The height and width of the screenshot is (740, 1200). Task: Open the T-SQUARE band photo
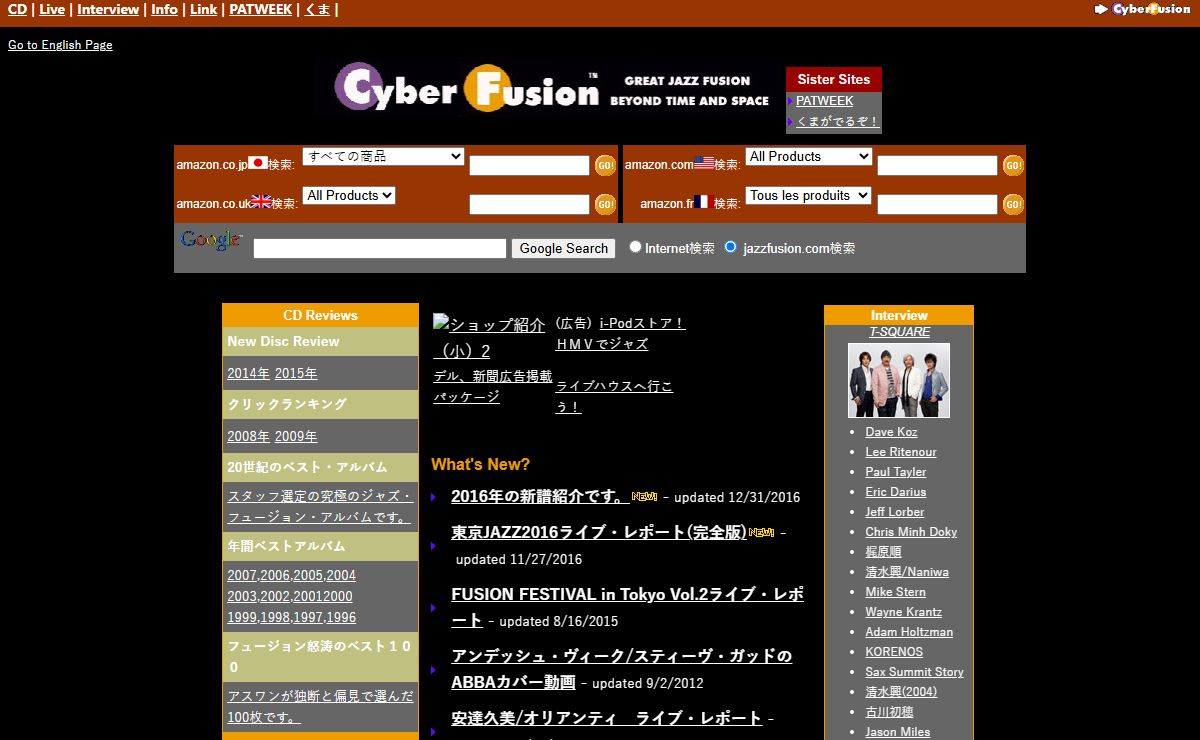coord(899,380)
